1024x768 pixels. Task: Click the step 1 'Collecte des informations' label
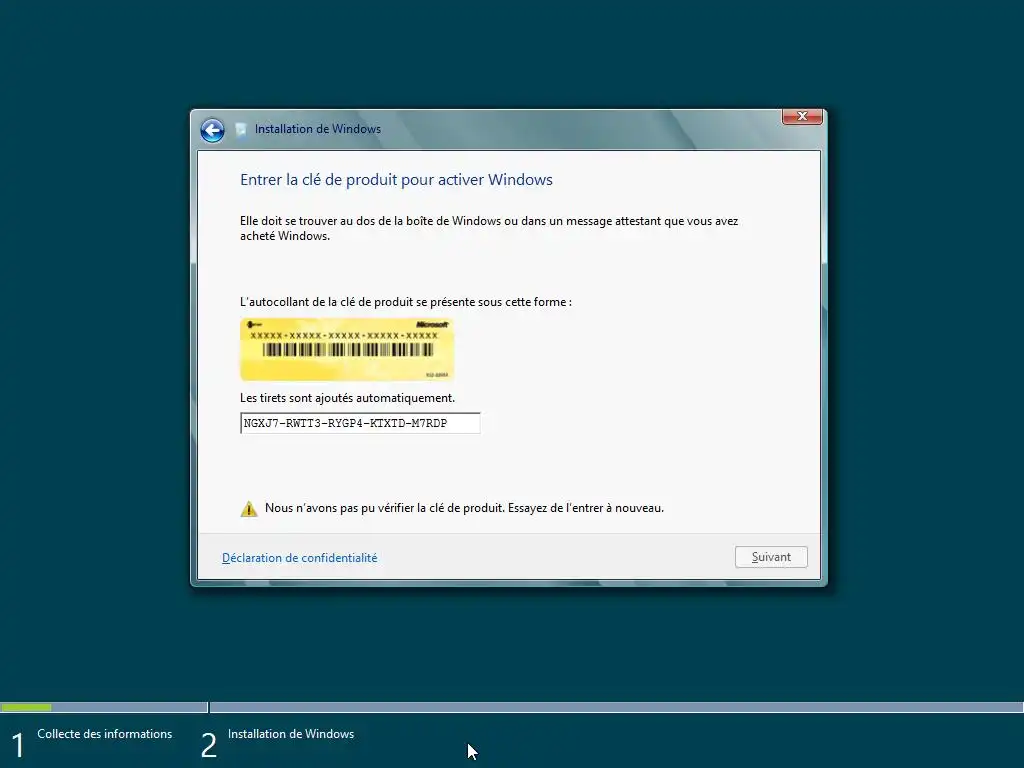(104, 734)
